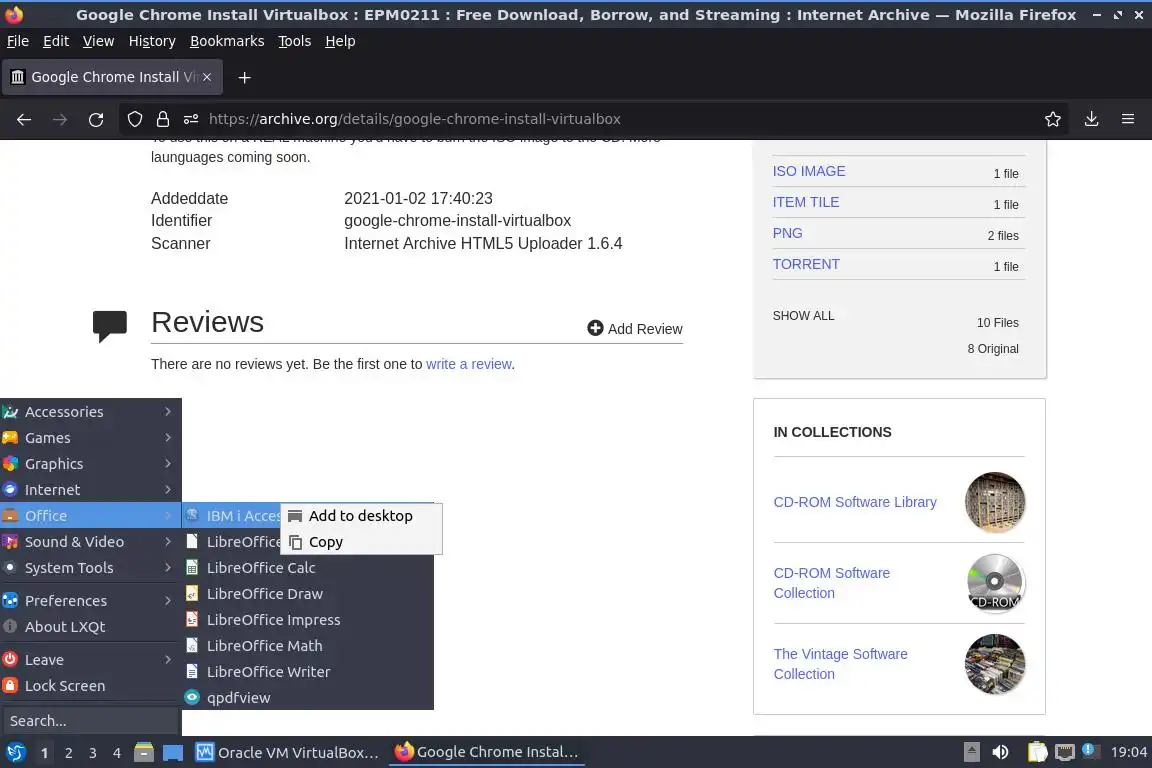The width and height of the screenshot is (1152, 768).
Task: Switch to virtual desktop 4
Action: [117, 753]
